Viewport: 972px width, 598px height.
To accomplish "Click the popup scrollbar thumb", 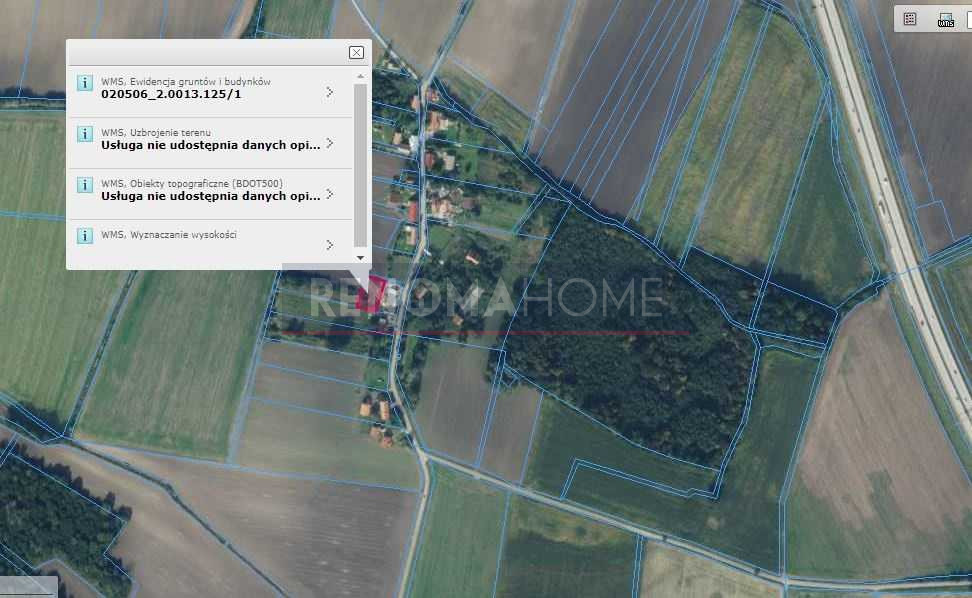I will pyautogui.click(x=361, y=165).
